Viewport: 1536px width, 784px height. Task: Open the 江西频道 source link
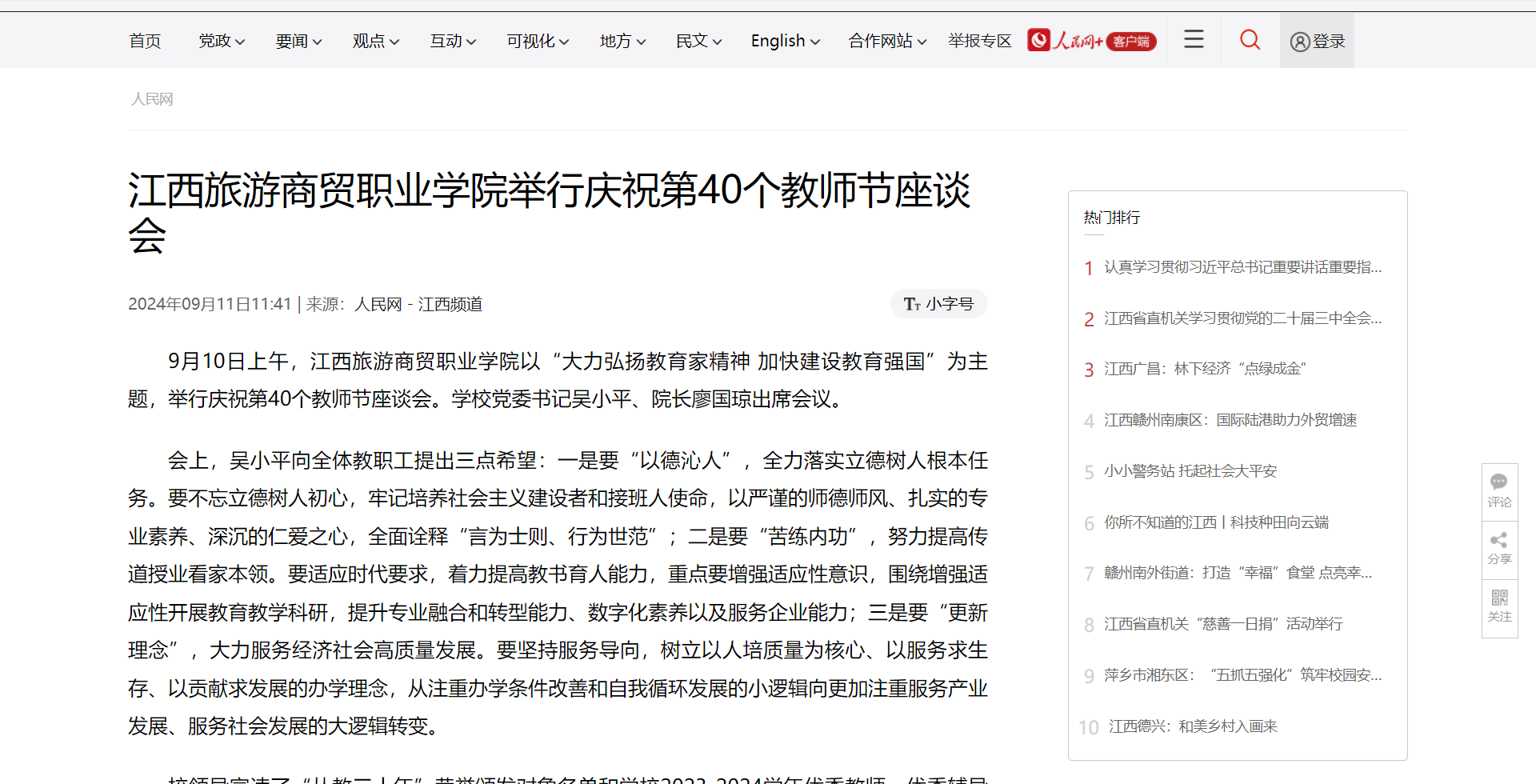pos(450,305)
